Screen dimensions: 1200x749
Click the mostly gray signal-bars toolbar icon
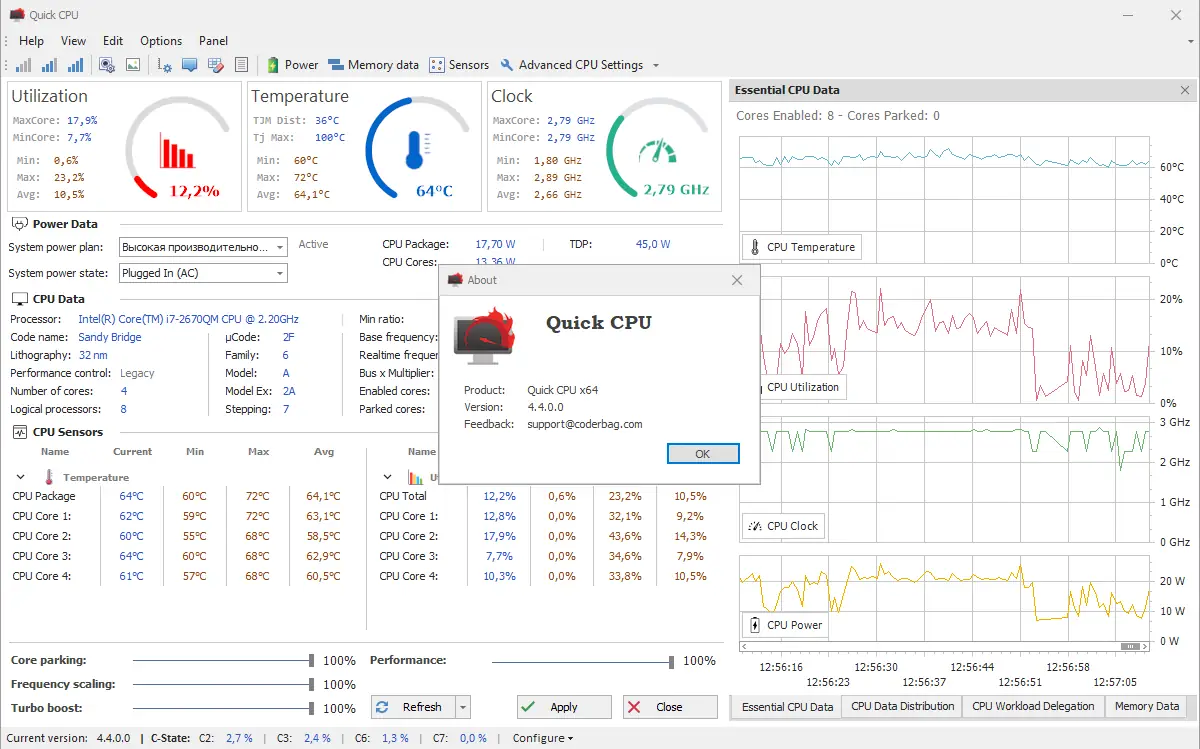coord(23,65)
